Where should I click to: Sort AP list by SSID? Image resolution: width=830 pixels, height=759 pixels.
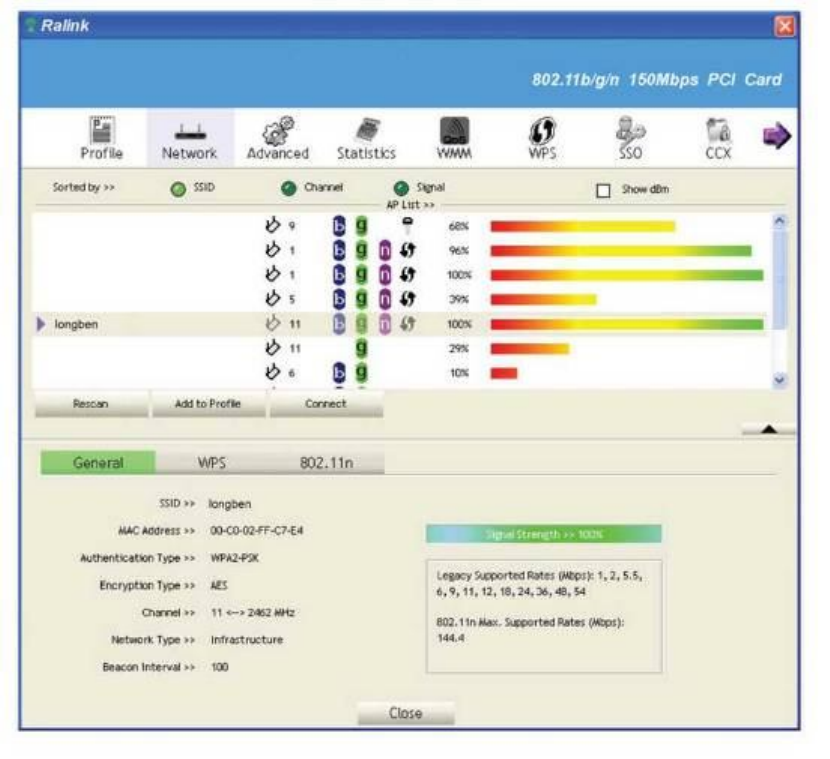178,189
